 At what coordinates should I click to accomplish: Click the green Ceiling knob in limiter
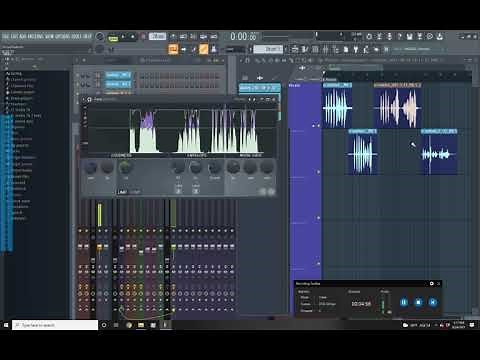click(x=124, y=167)
